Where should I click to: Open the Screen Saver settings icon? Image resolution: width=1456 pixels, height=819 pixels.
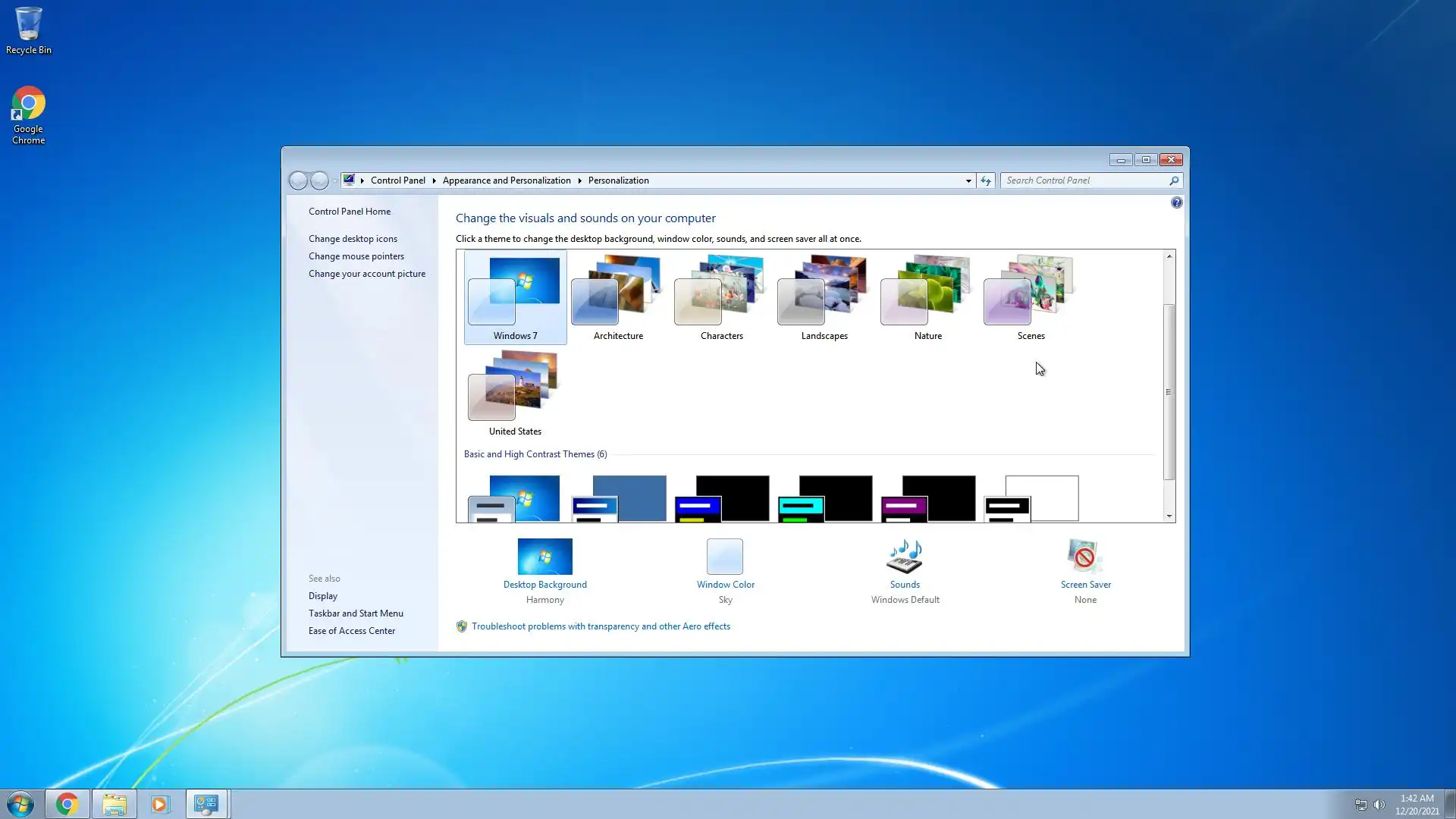(x=1084, y=557)
